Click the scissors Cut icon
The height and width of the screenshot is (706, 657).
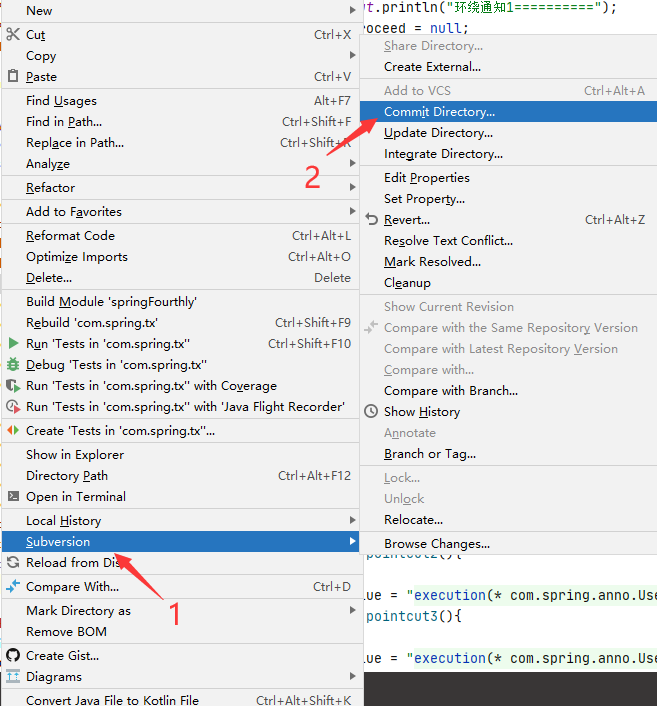(13, 34)
